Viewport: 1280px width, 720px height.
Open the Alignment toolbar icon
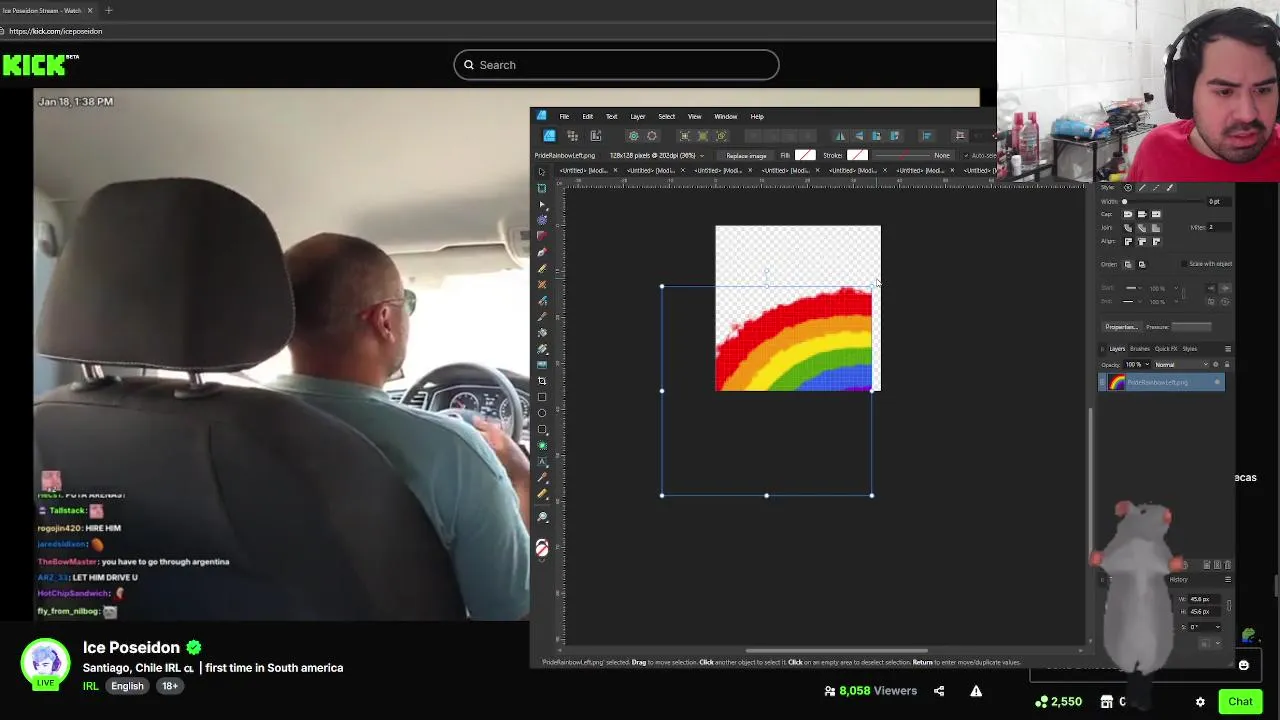[926, 135]
